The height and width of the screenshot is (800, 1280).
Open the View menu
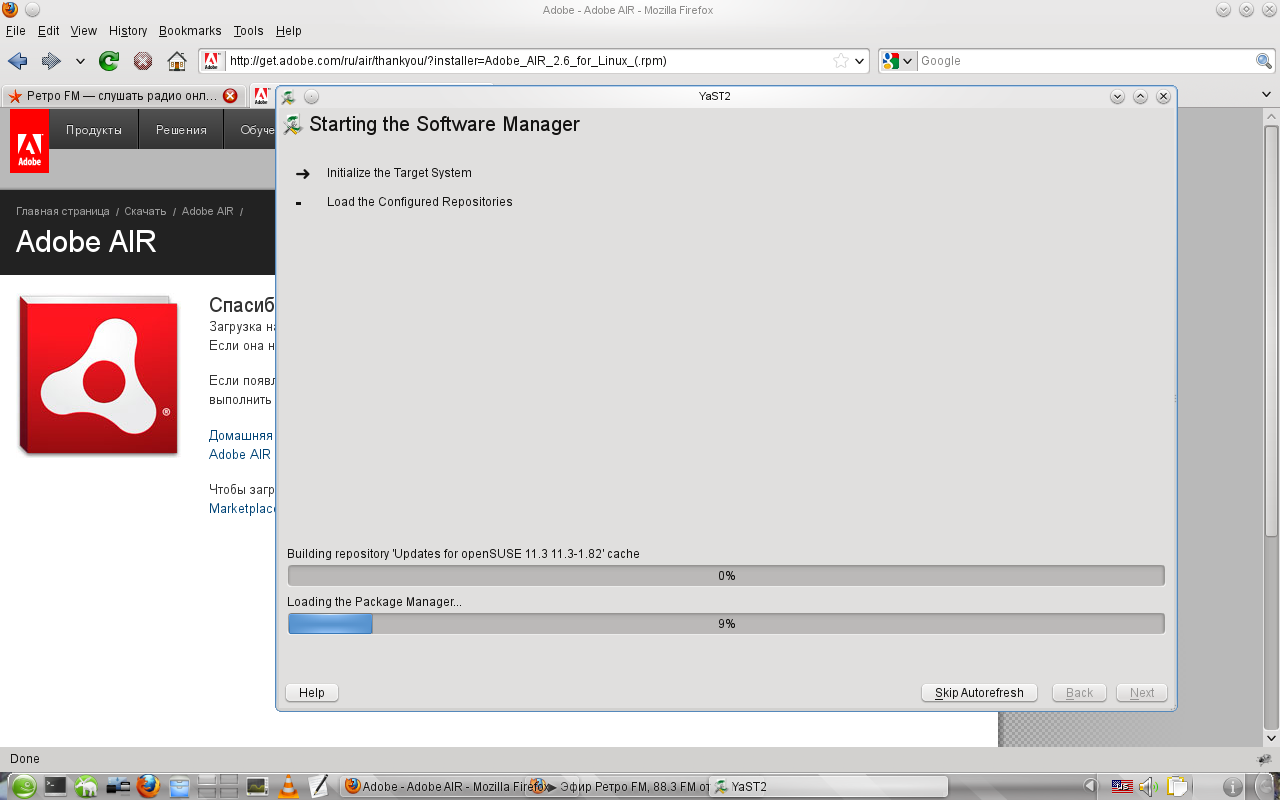point(84,31)
